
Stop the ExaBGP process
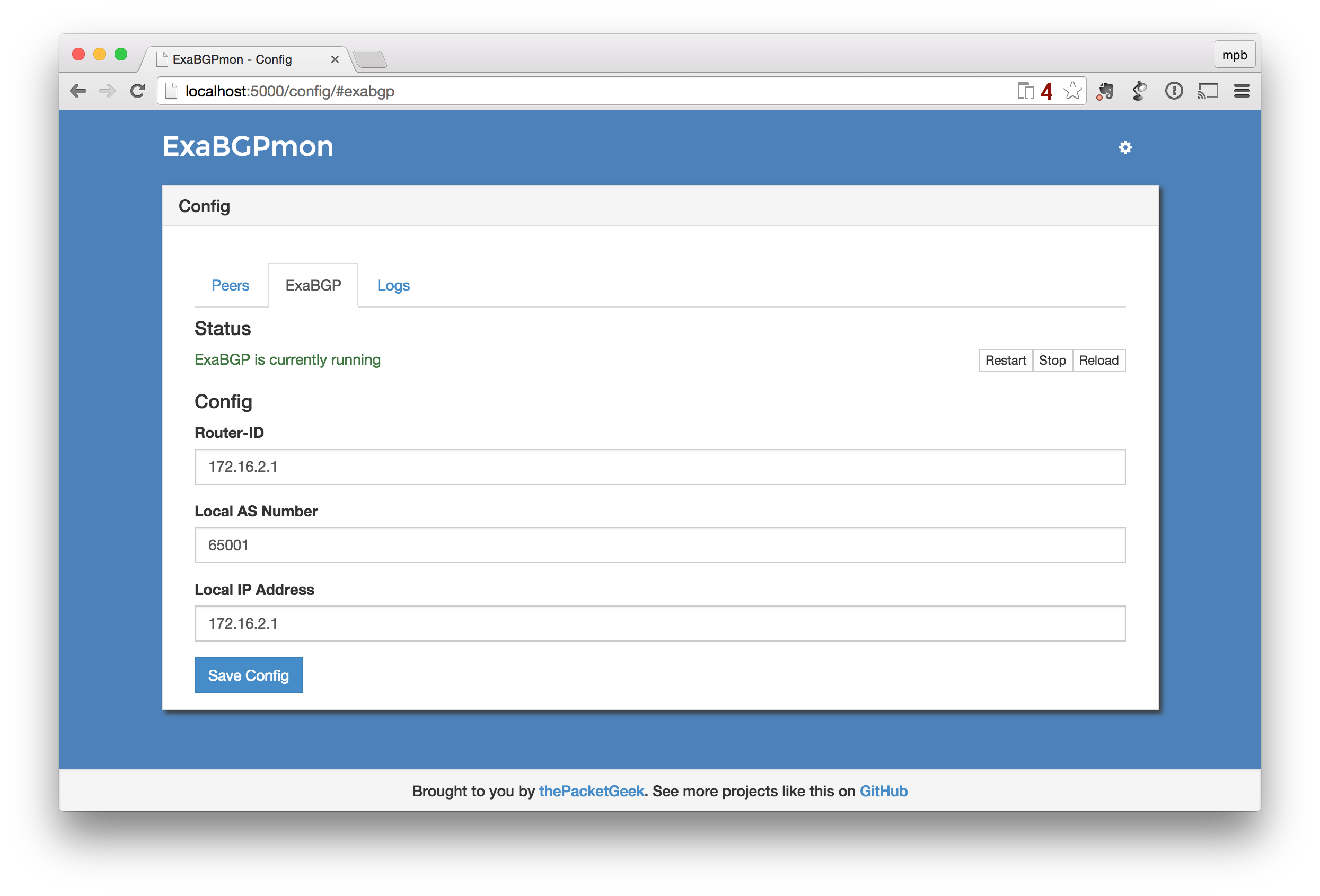pos(1052,360)
